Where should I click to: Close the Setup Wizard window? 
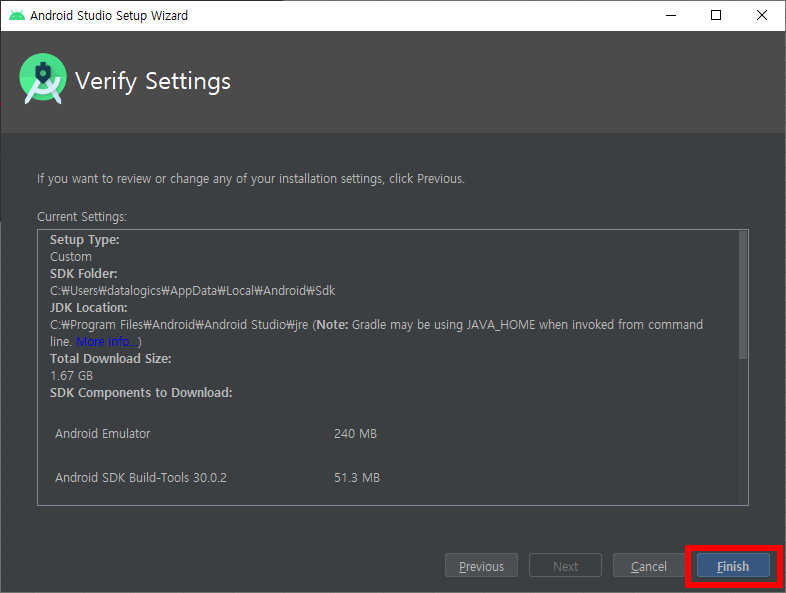[761, 16]
